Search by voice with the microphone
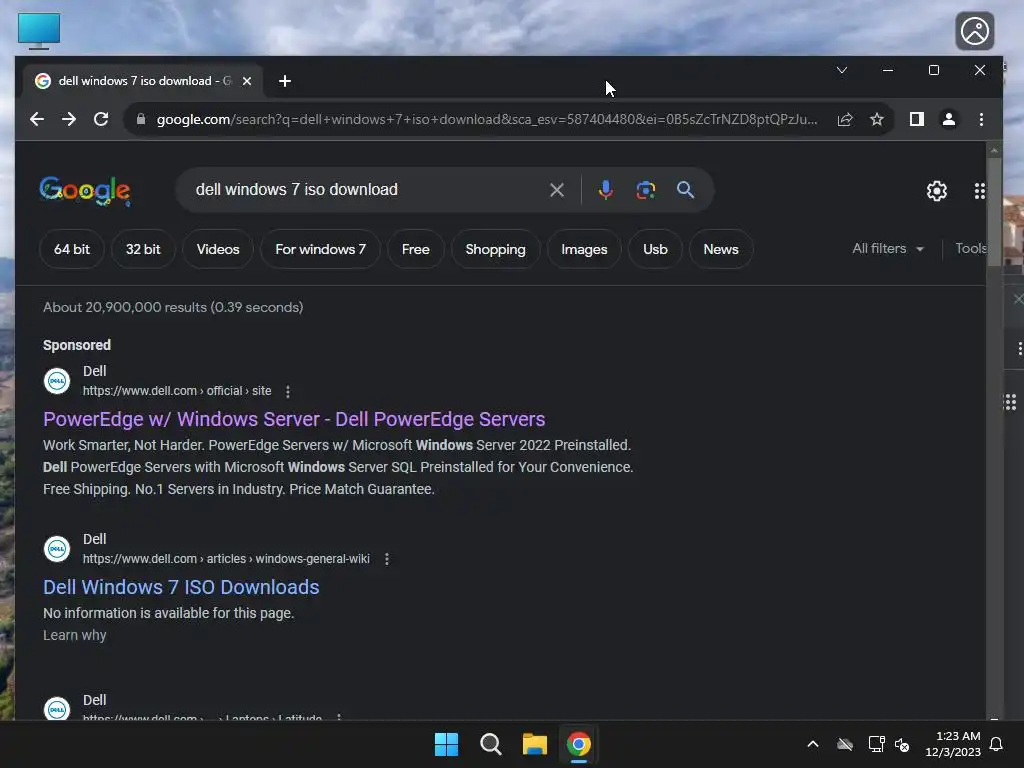This screenshot has width=1024, height=768. coord(605,190)
